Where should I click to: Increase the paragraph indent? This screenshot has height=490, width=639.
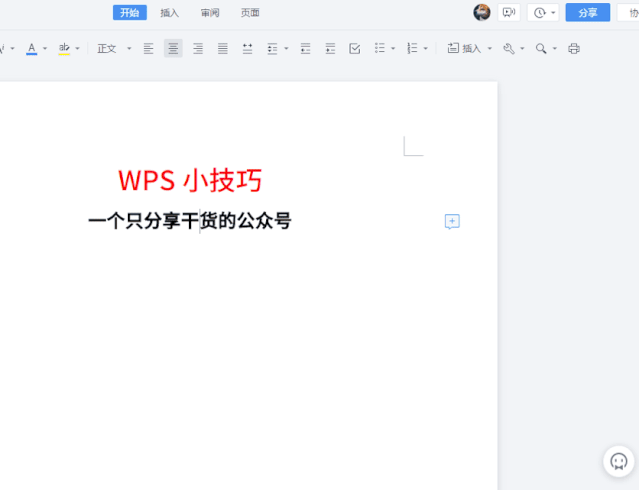330,49
